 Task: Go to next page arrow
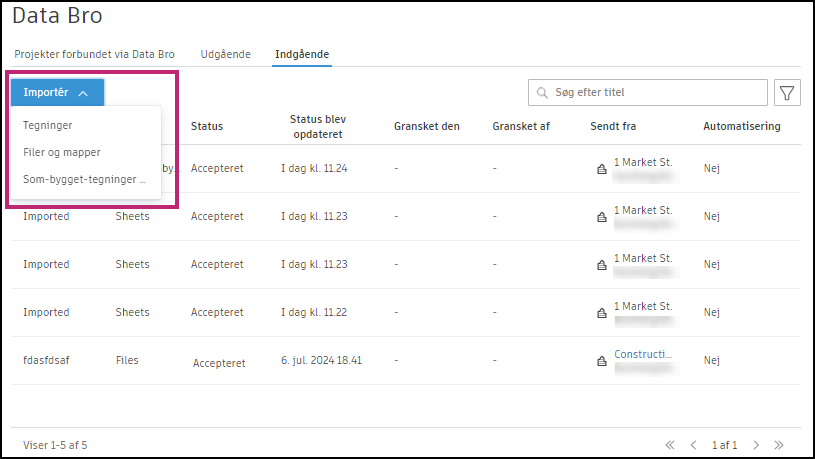[x=756, y=444]
